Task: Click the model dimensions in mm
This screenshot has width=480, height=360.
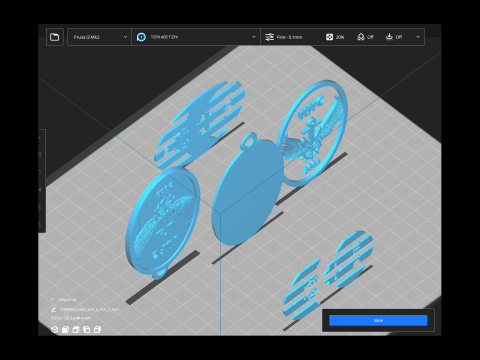Action: [x=70, y=318]
